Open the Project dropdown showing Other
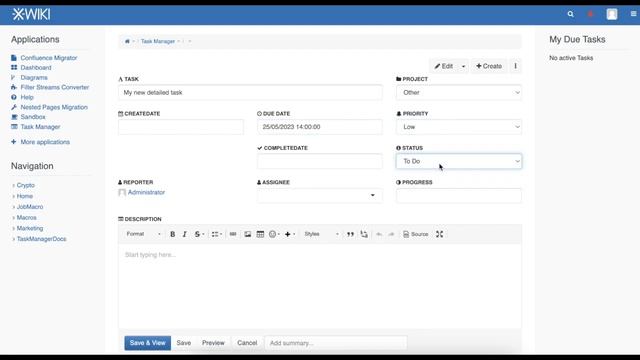This screenshot has height=360, width=640. (x=459, y=93)
